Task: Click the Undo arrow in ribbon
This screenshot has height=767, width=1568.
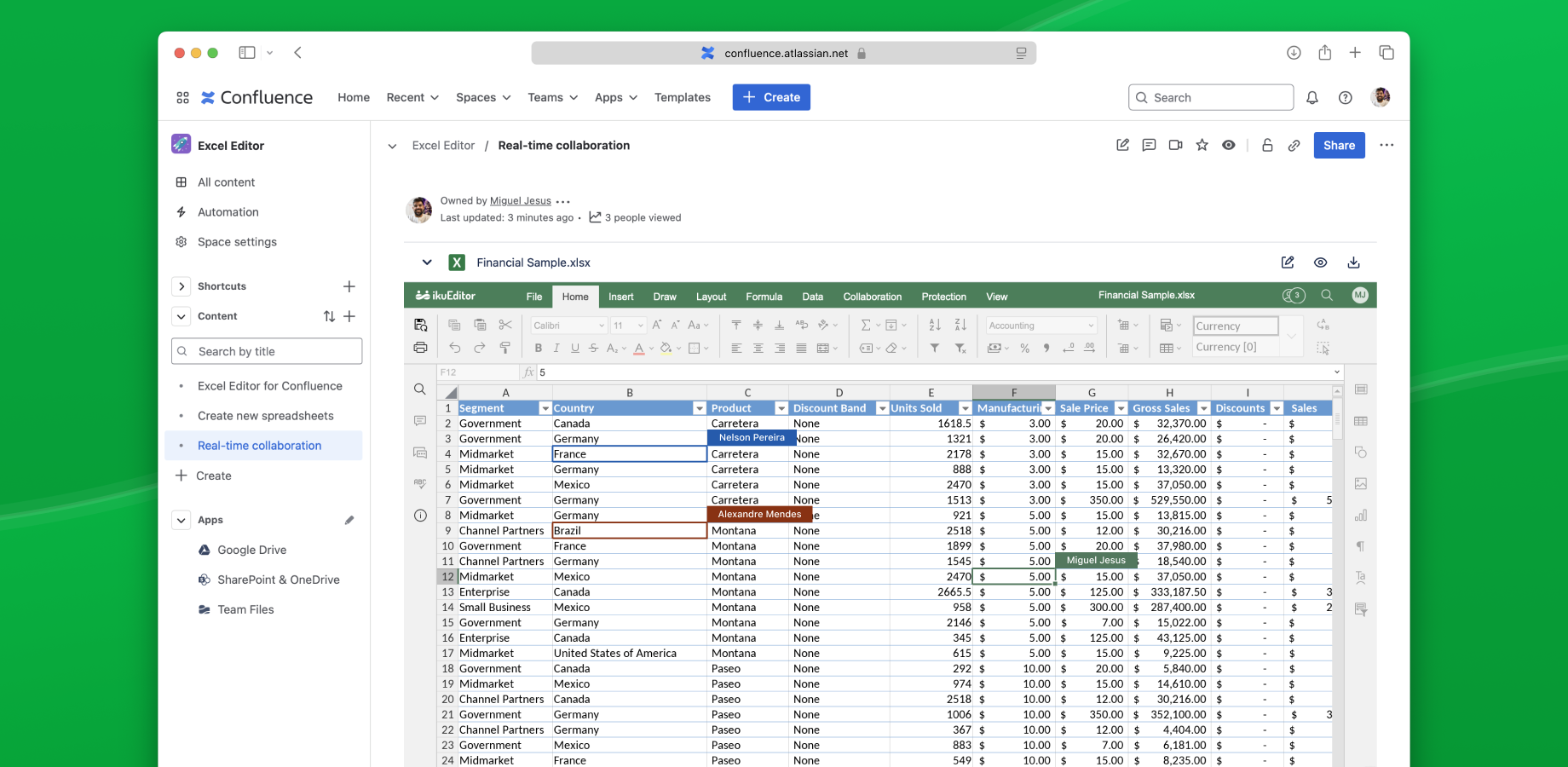Action: point(455,348)
